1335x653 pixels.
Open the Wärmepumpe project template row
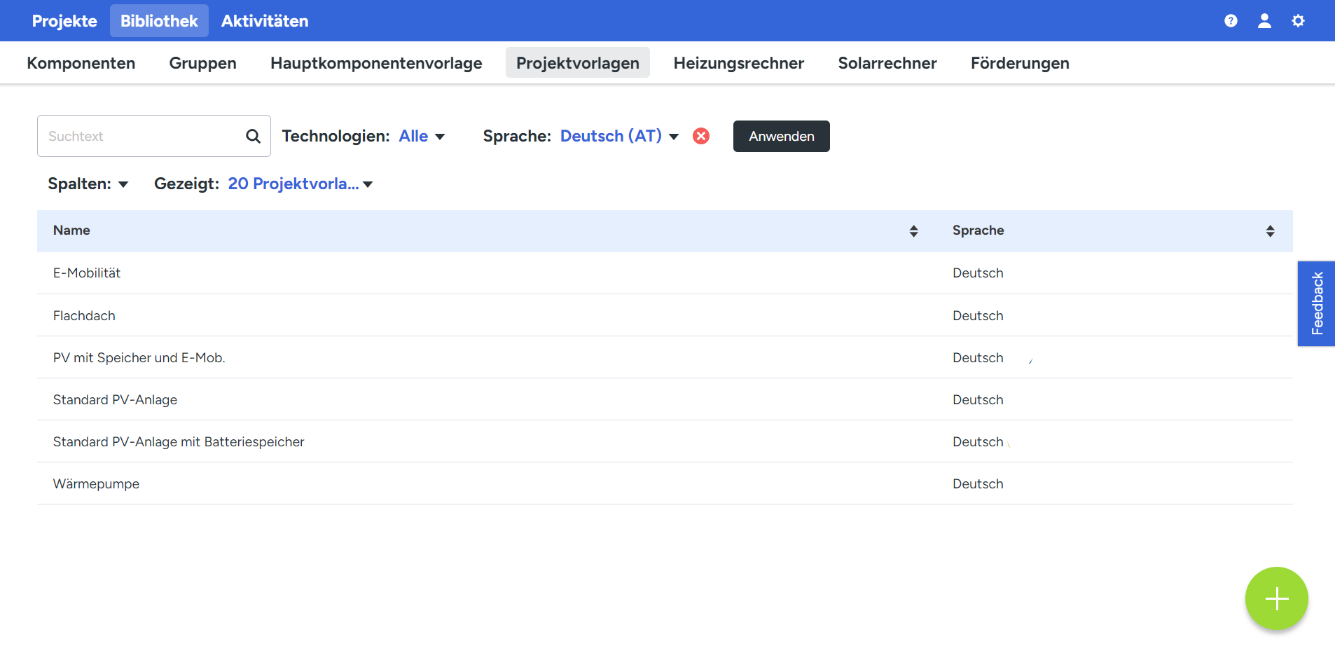[96, 484]
